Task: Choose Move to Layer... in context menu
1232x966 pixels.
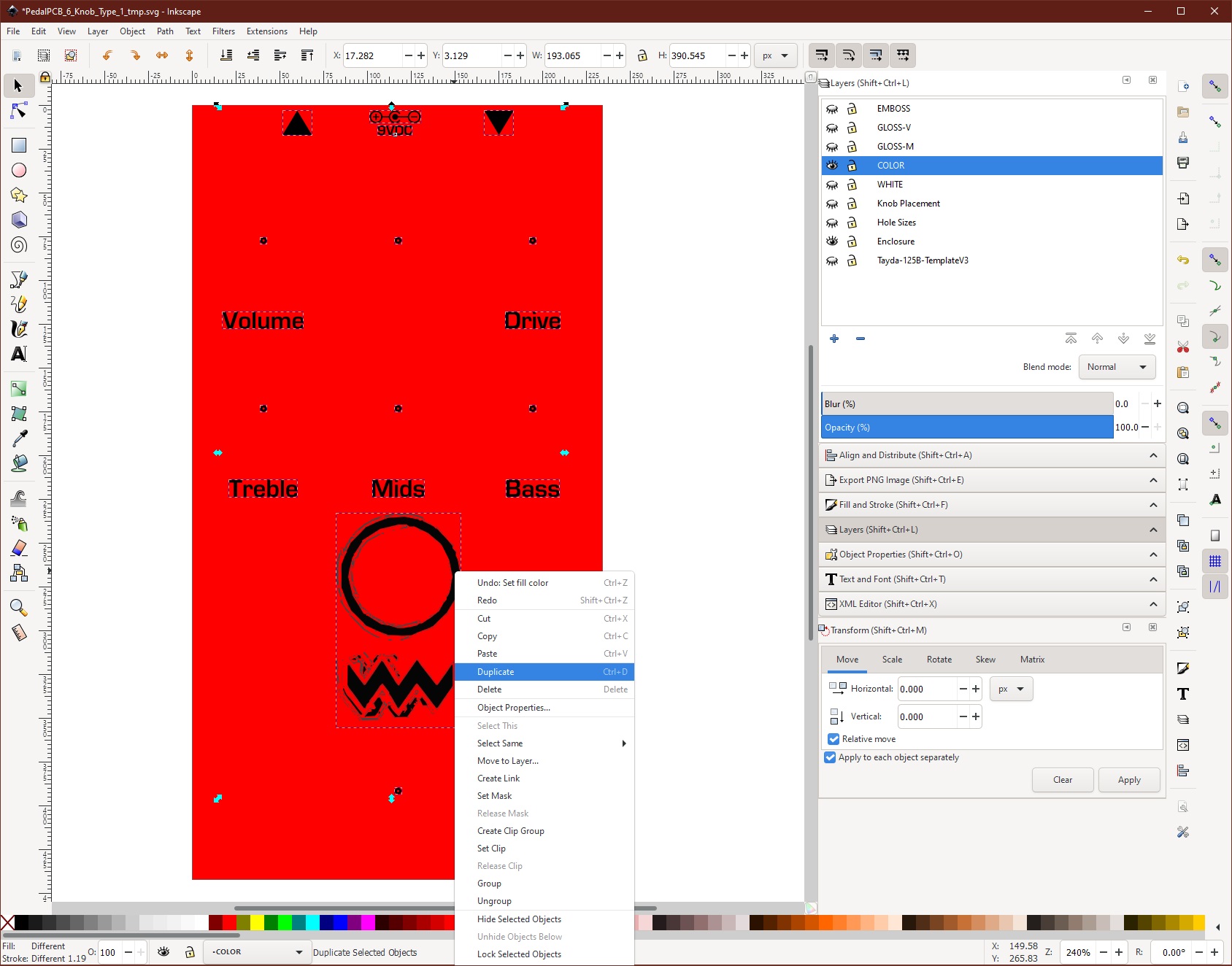Action: 544,761
